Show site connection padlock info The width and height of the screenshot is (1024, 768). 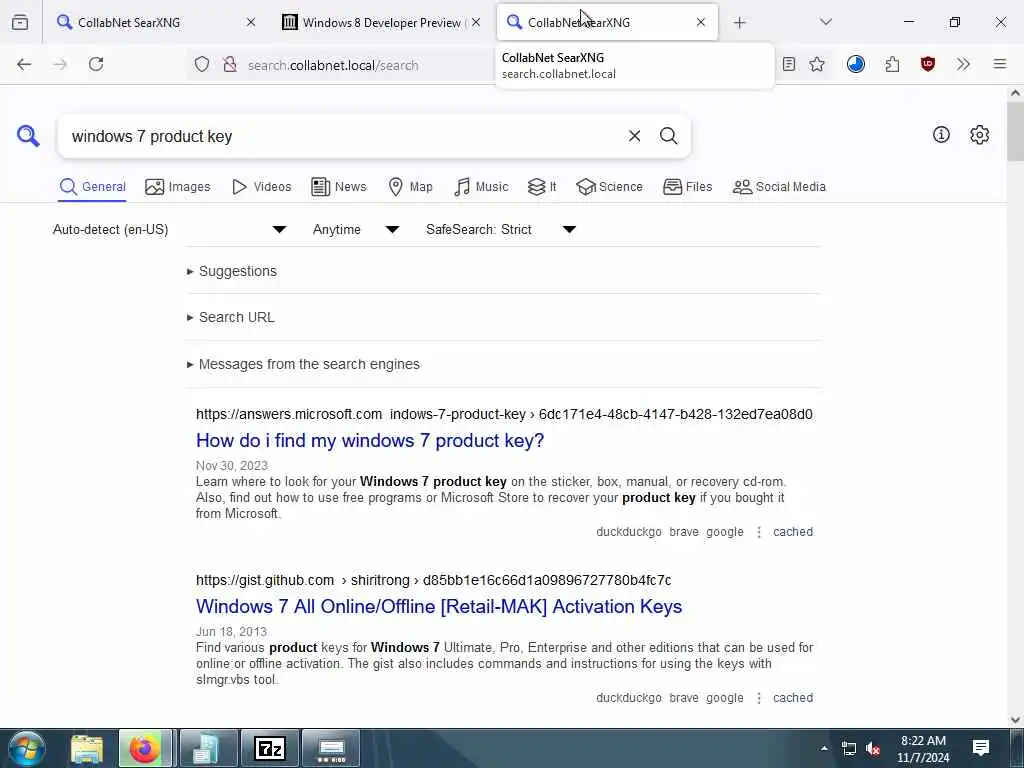pos(229,65)
